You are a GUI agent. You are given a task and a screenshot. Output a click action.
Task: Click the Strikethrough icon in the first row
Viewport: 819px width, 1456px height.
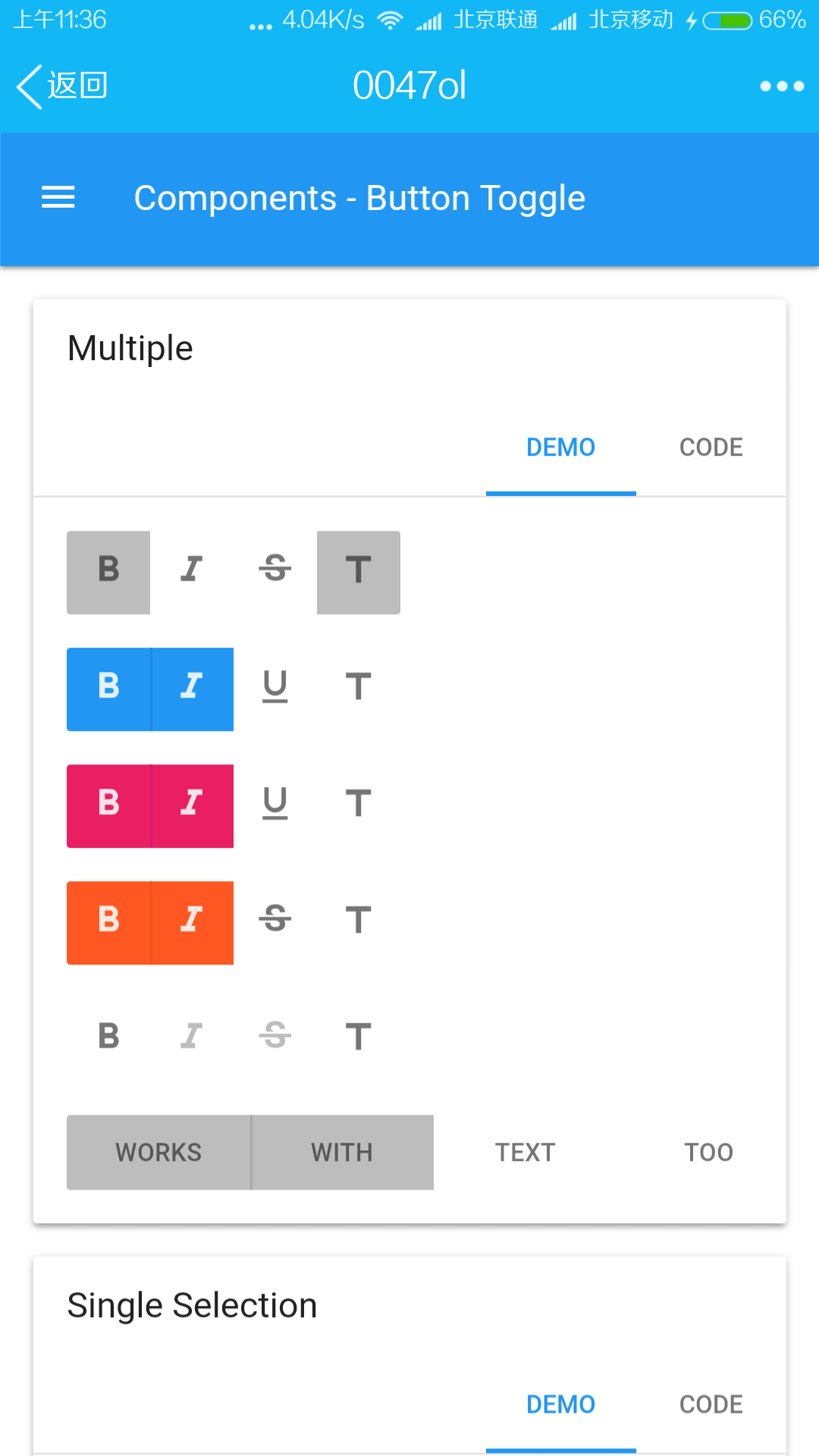[x=275, y=572]
